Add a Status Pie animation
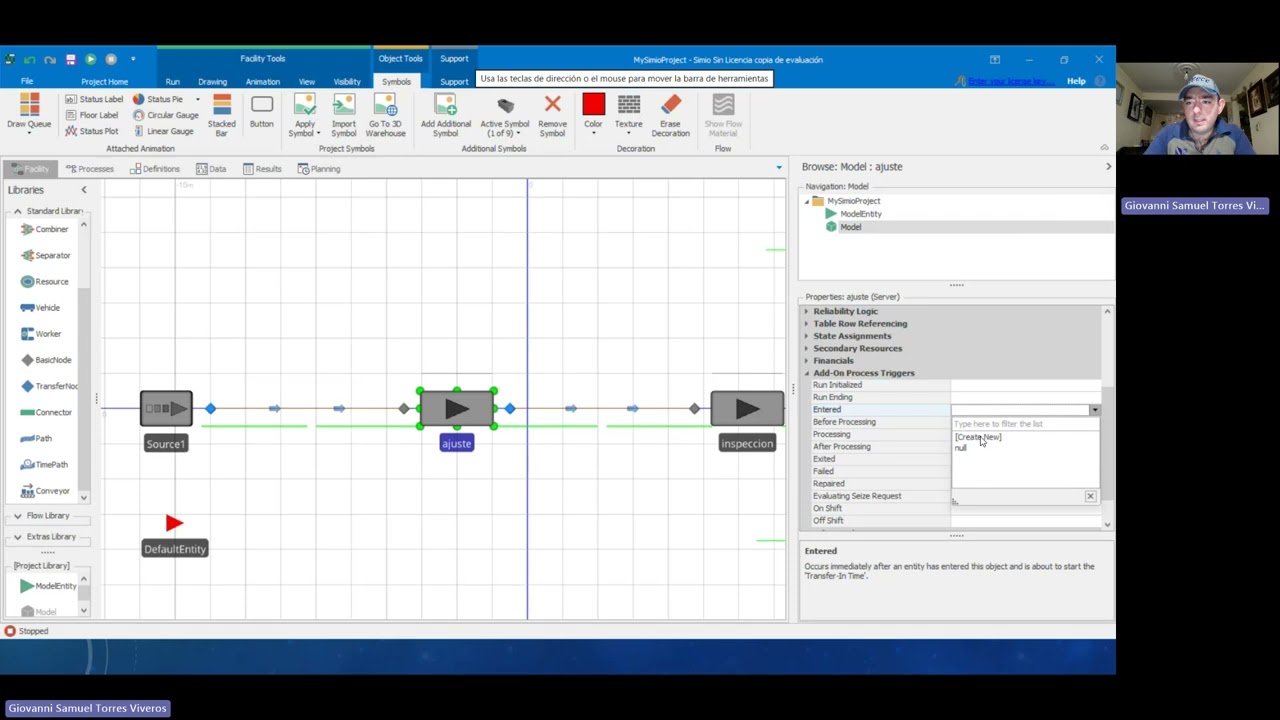 point(158,99)
